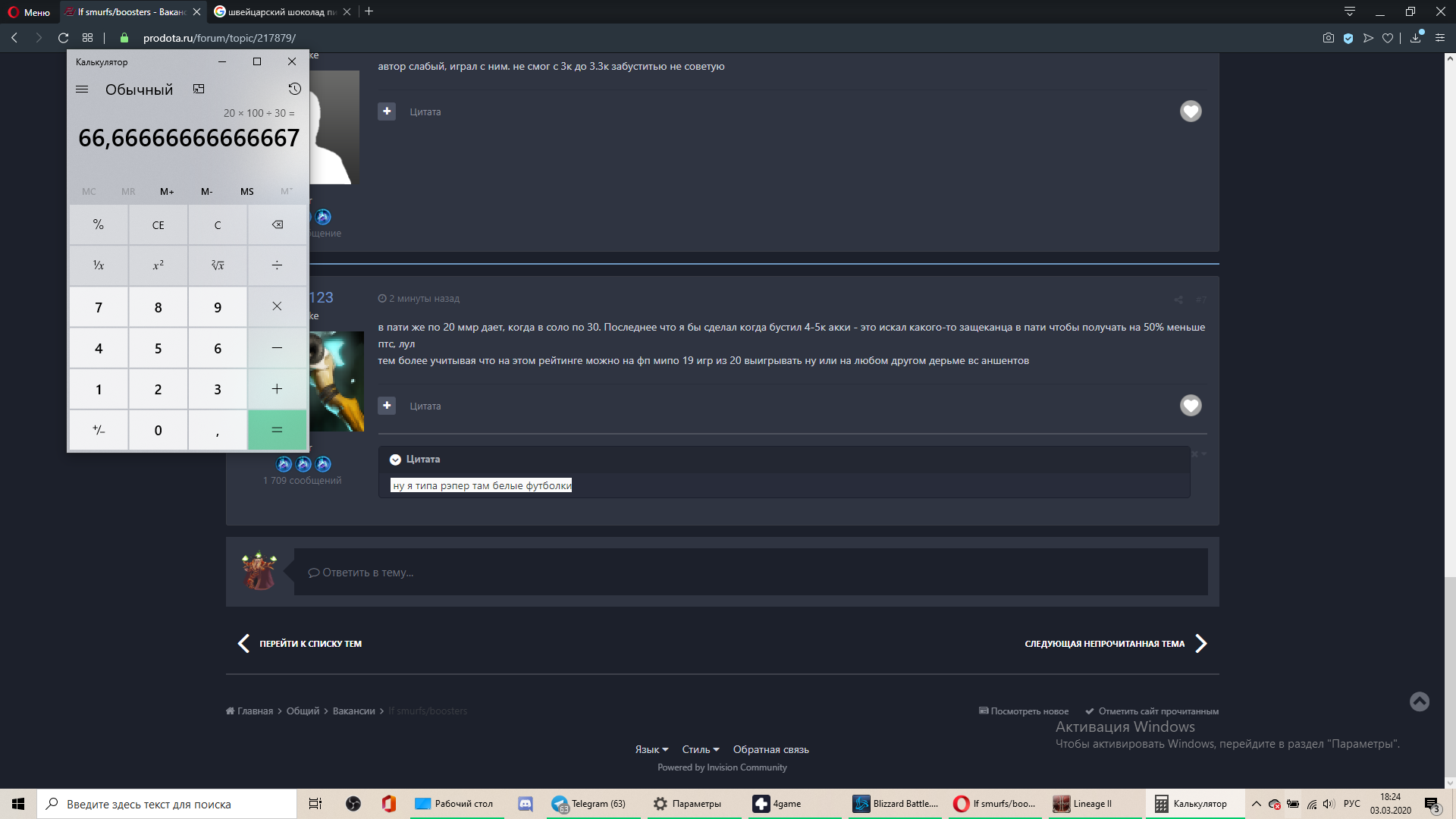1456x819 pixels.
Task: Like the second post heart icon
Action: click(1191, 406)
